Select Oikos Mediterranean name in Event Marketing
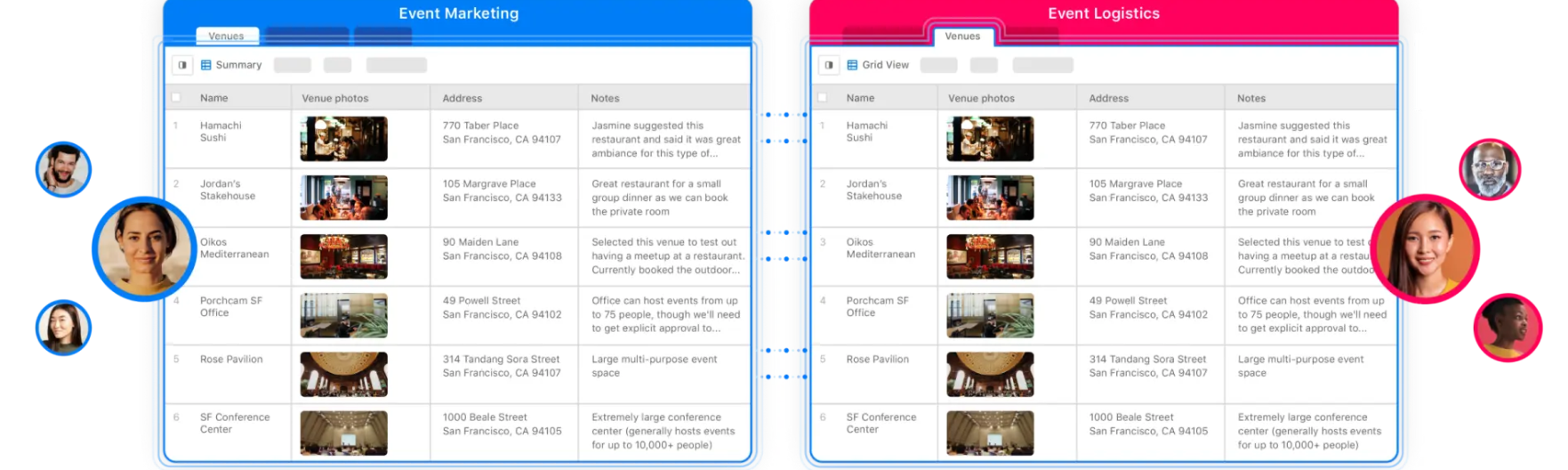Viewport: 1568px width, 470px height. 235,248
